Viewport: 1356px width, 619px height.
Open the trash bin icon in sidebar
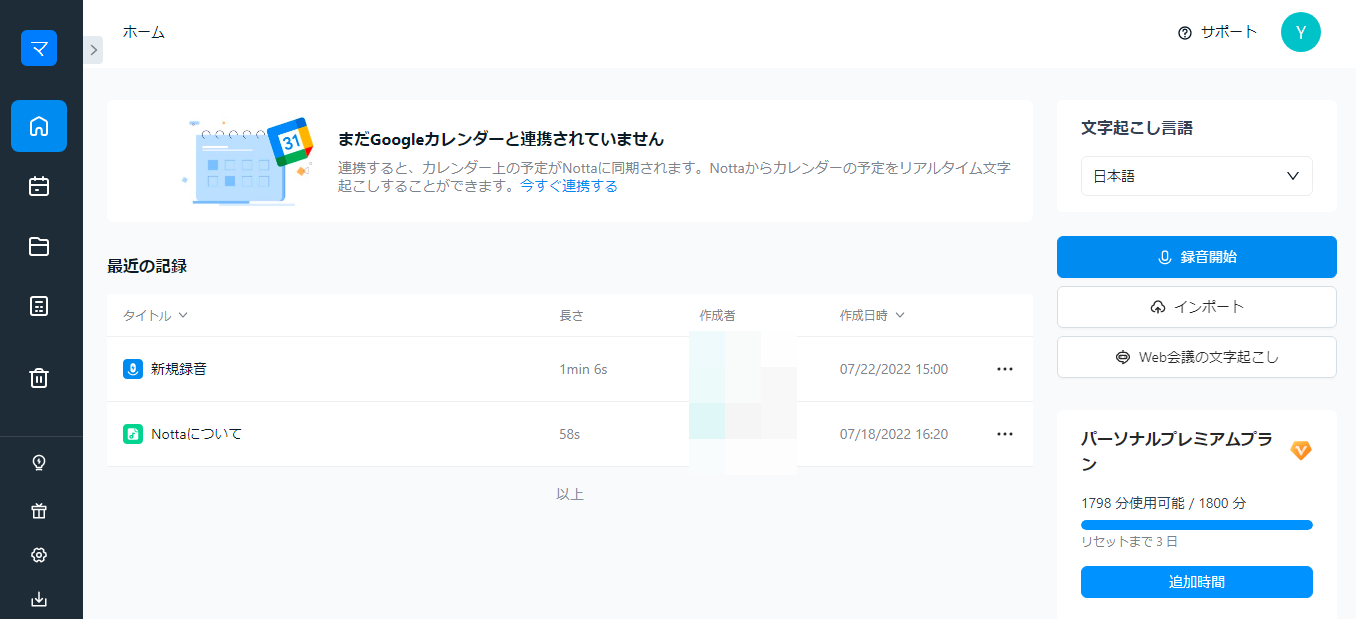point(39,378)
